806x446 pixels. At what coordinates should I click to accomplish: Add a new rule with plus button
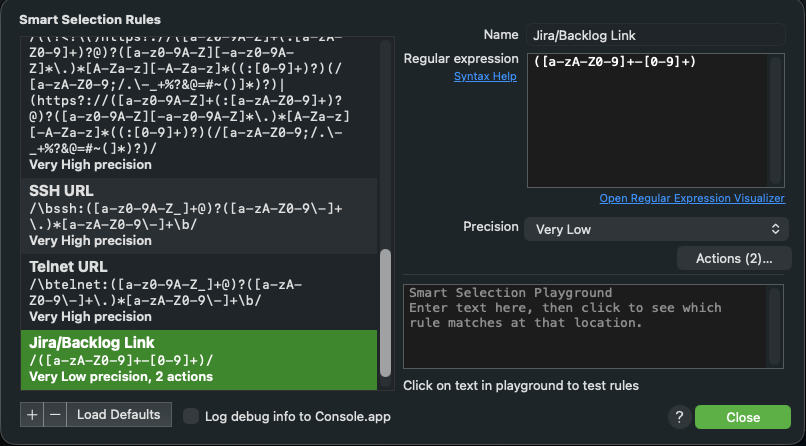[32, 415]
